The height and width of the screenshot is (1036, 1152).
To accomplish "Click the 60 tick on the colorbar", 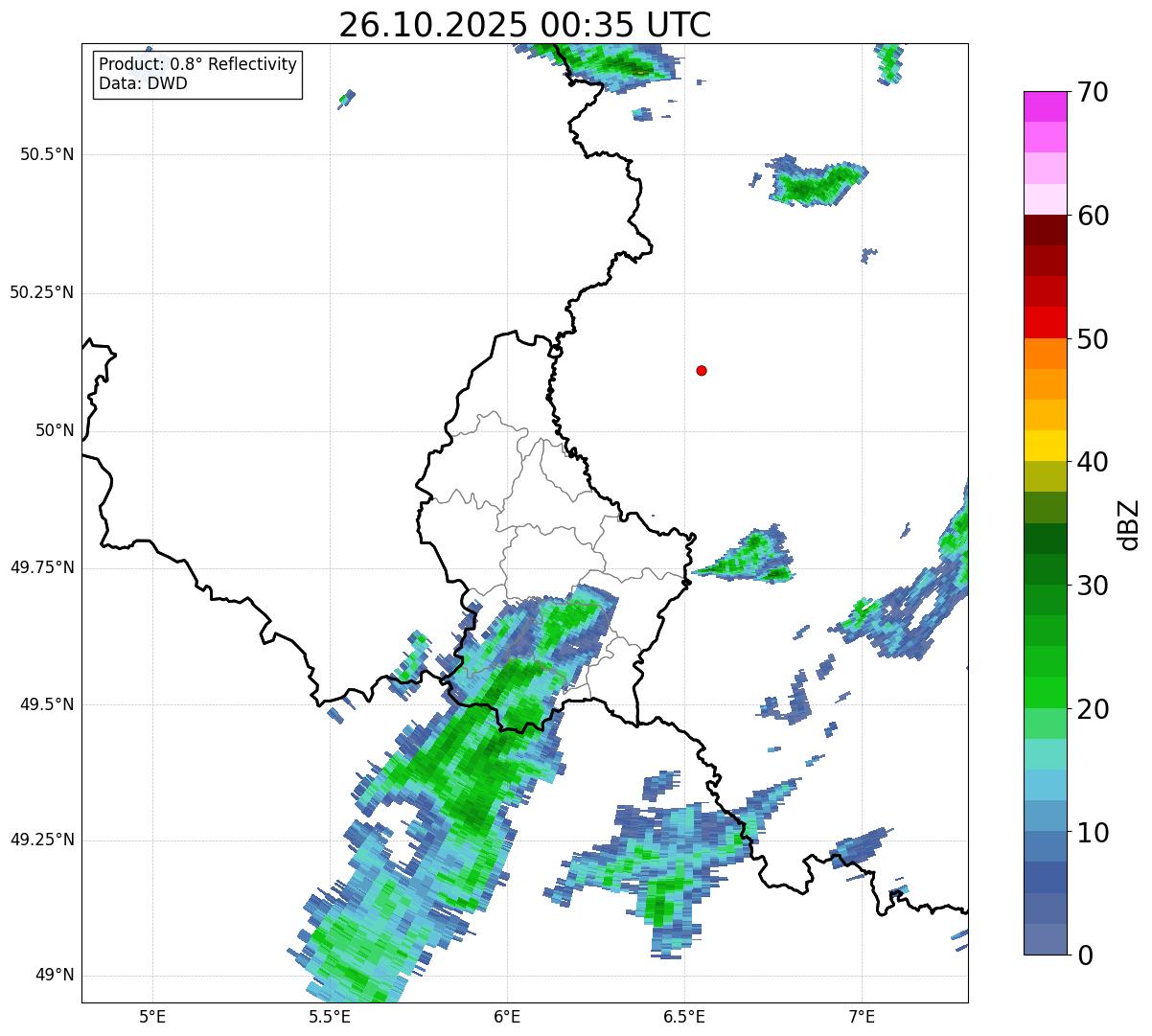I will 1093,216.
